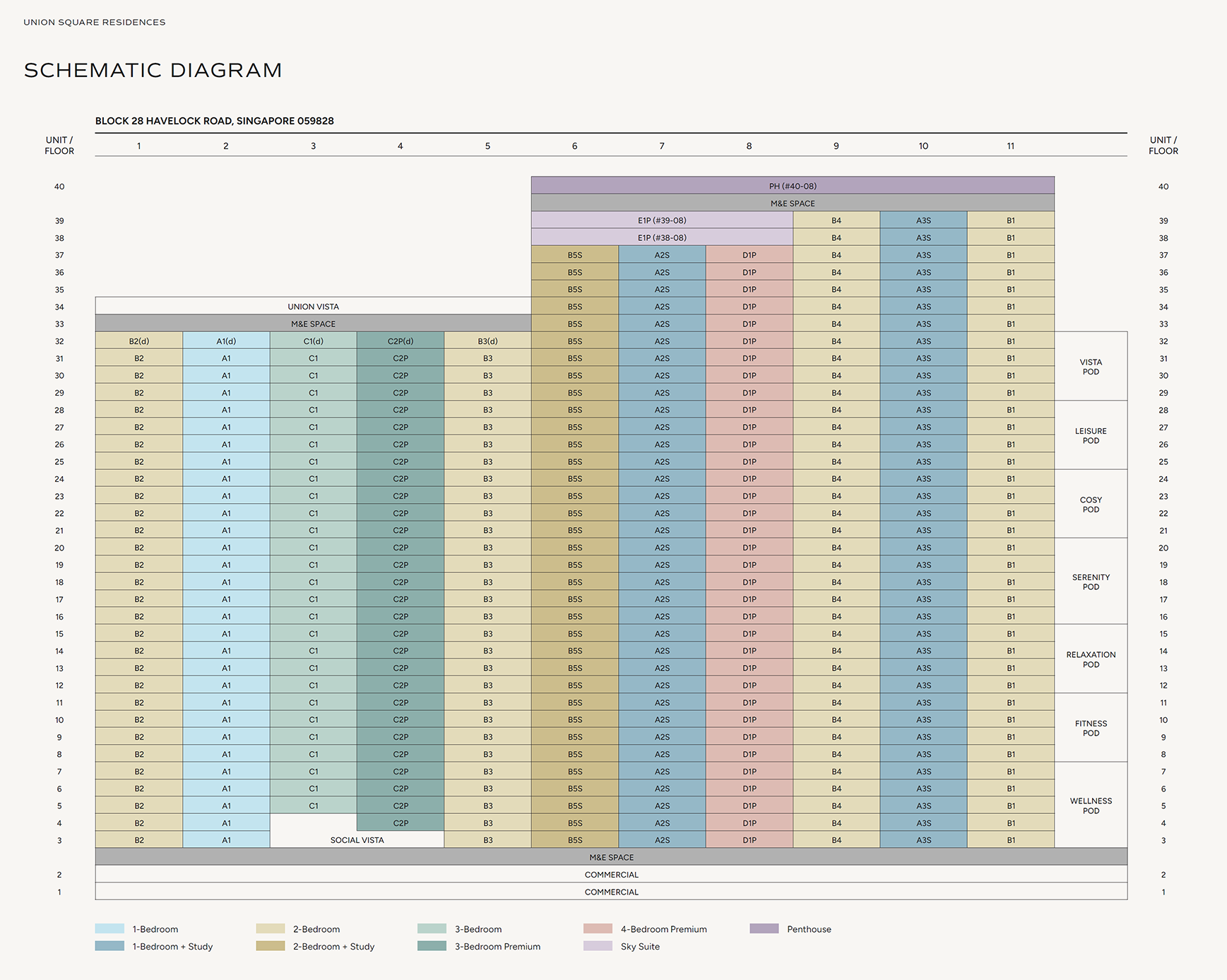This screenshot has width=1227, height=980.
Task: Select the Relaxation Pod box
Action: (1090, 659)
